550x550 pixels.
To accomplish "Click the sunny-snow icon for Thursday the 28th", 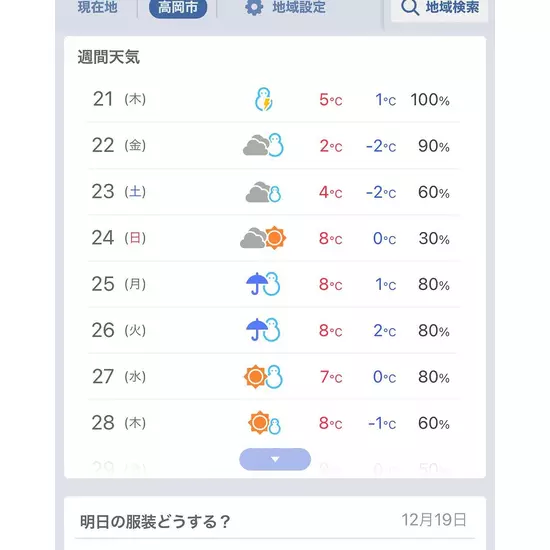I will coord(264,423).
